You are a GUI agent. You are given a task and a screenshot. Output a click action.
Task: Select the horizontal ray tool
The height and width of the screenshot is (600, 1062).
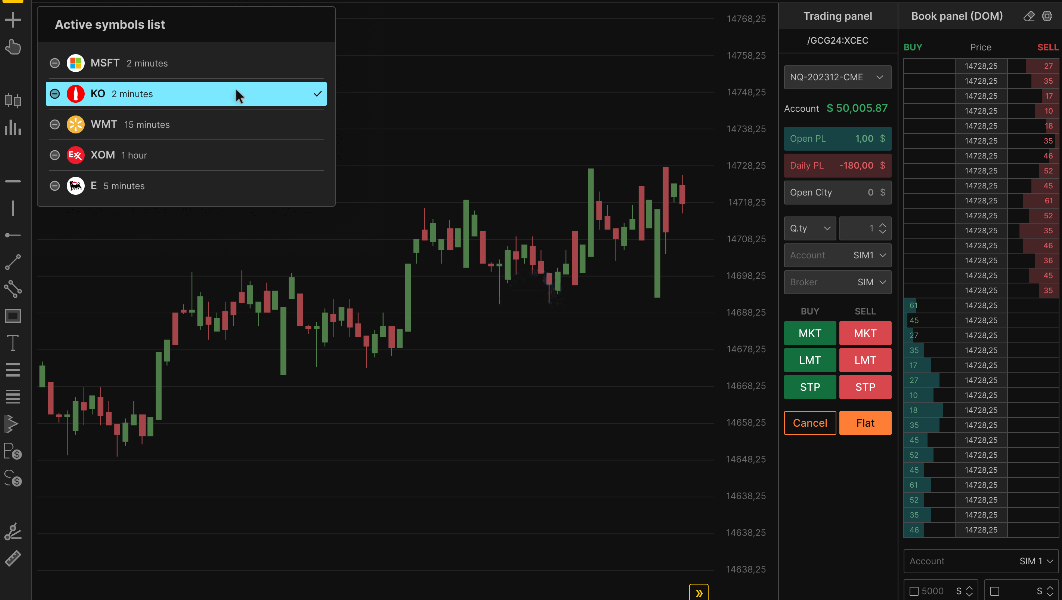pos(13,235)
